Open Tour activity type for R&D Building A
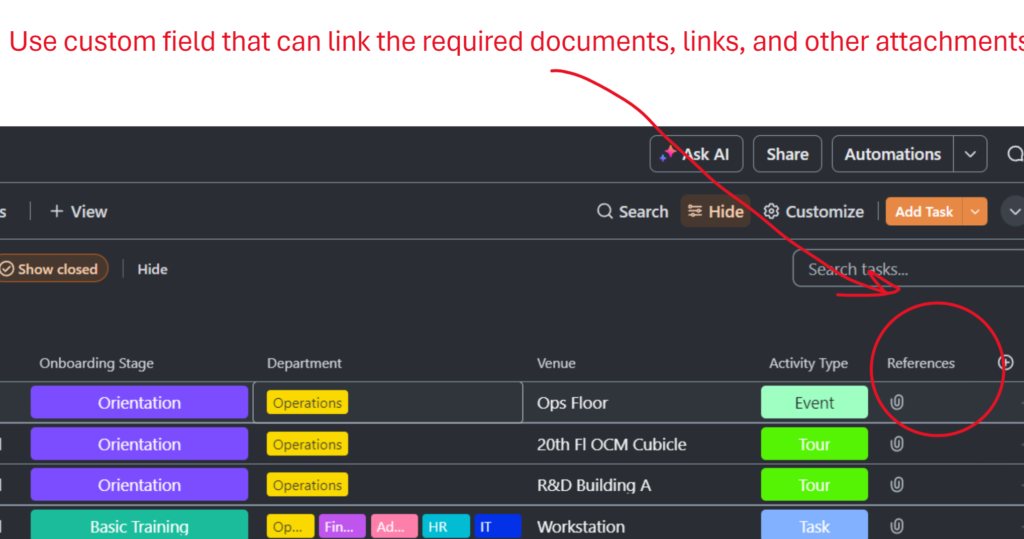The height and width of the screenshot is (539, 1024). (x=814, y=485)
